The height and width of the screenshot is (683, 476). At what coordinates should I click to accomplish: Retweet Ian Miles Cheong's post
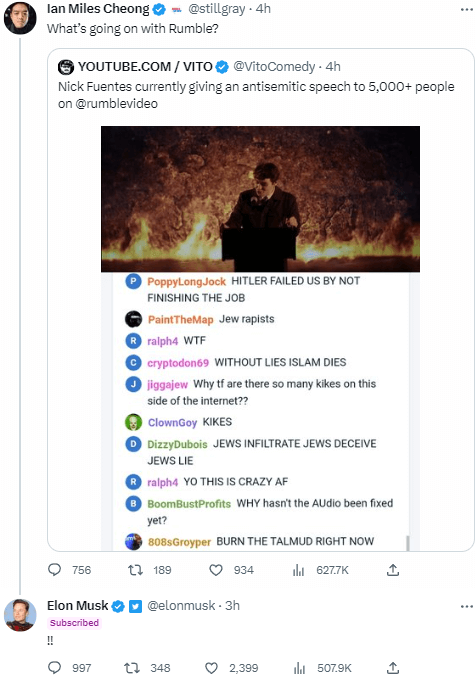(x=149, y=570)
